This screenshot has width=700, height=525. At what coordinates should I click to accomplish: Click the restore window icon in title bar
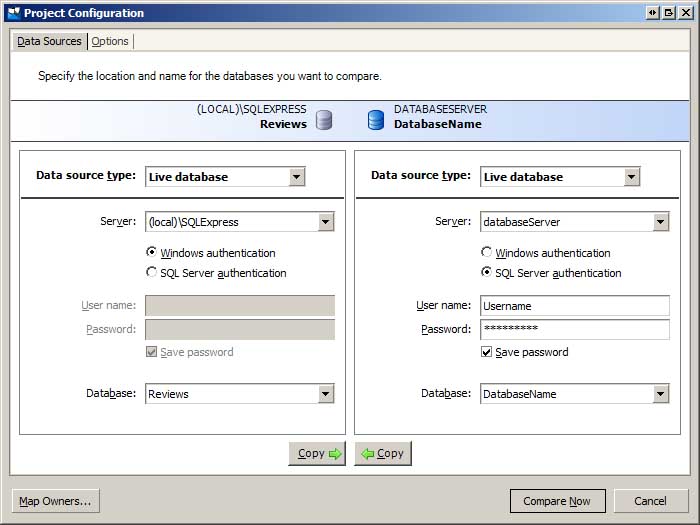pyautogui.click(x=669, y=13)
